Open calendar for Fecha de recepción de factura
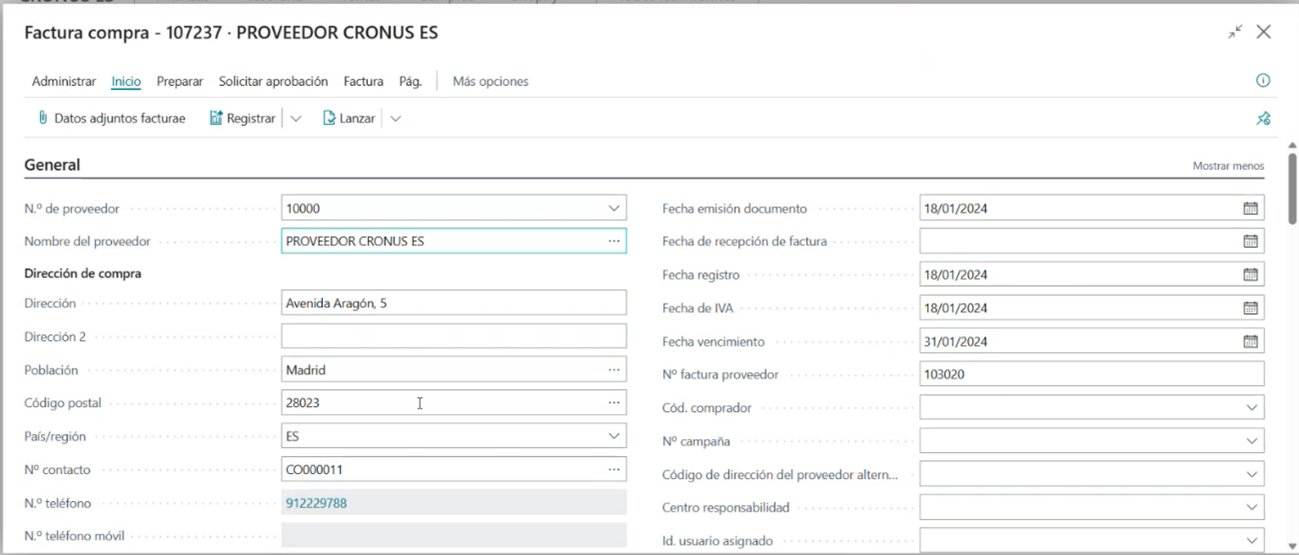Screen dimensions: 1299x555 click(x=1250, y=241)
